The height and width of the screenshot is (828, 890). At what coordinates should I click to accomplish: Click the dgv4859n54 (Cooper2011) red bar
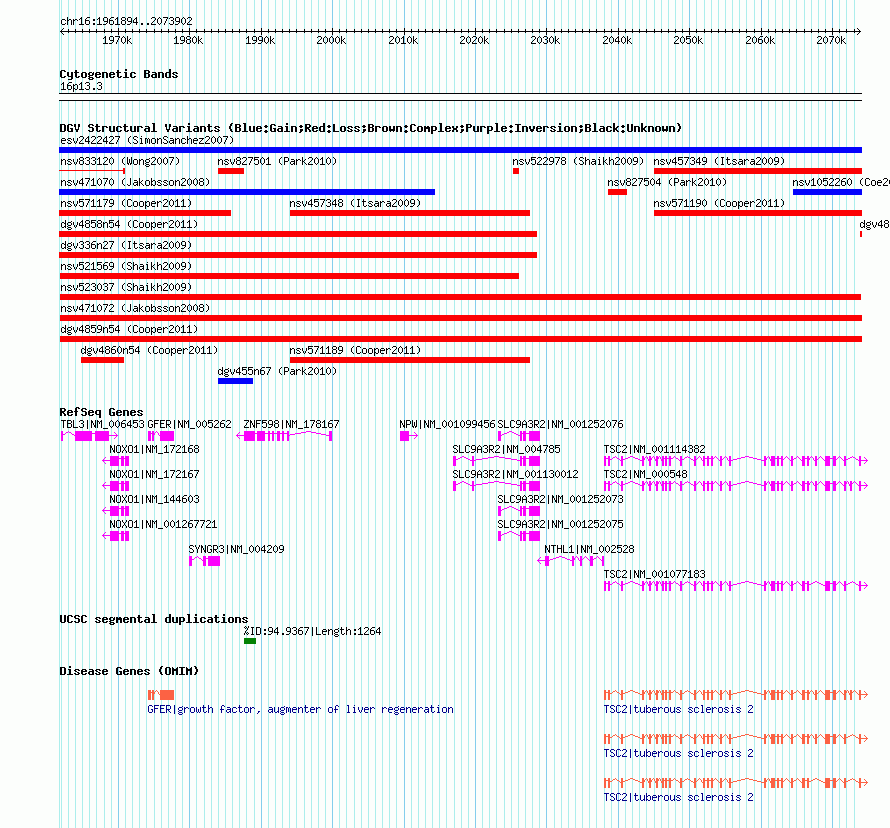click(x=460, y=339)
